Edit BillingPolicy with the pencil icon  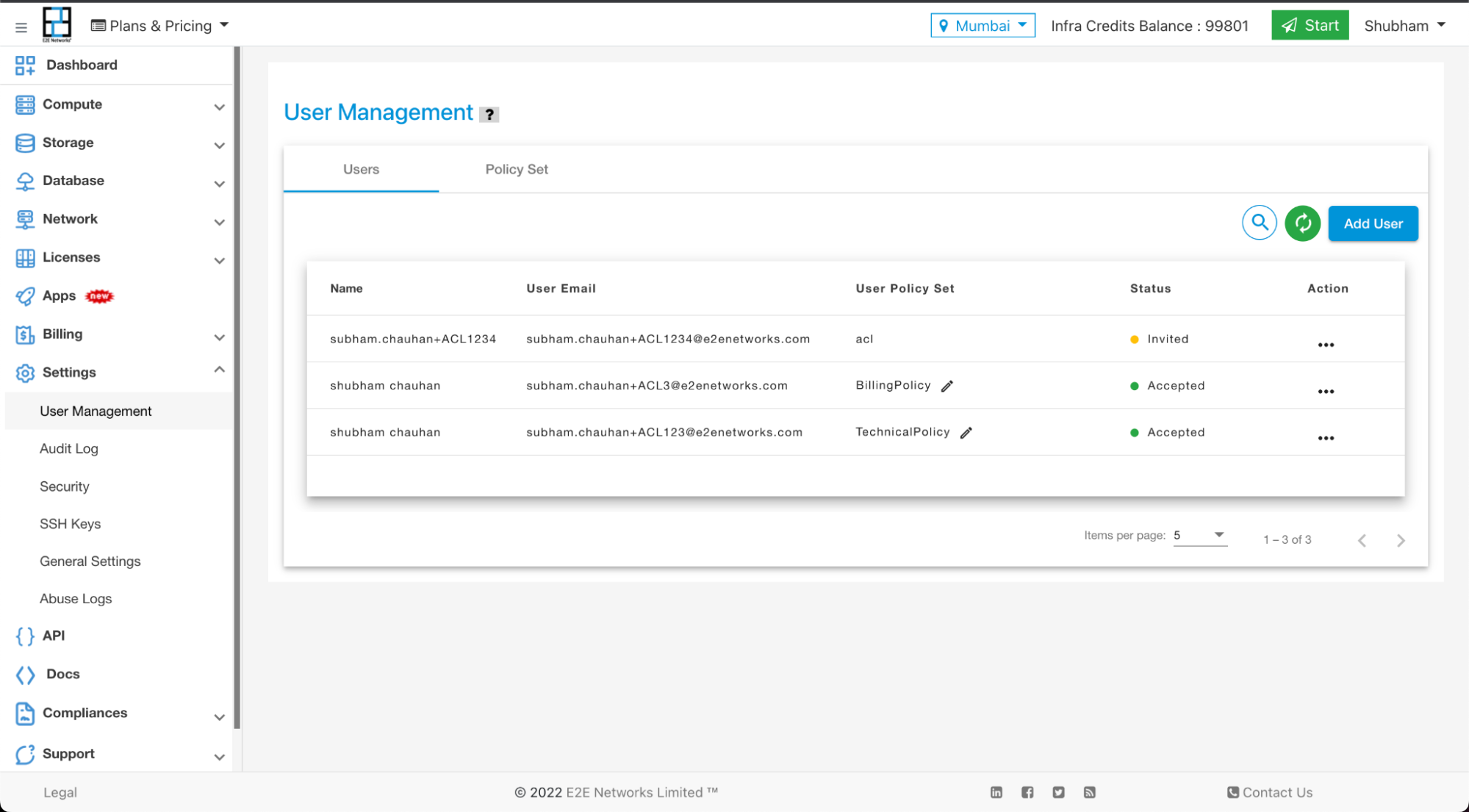tap(947, 386)
